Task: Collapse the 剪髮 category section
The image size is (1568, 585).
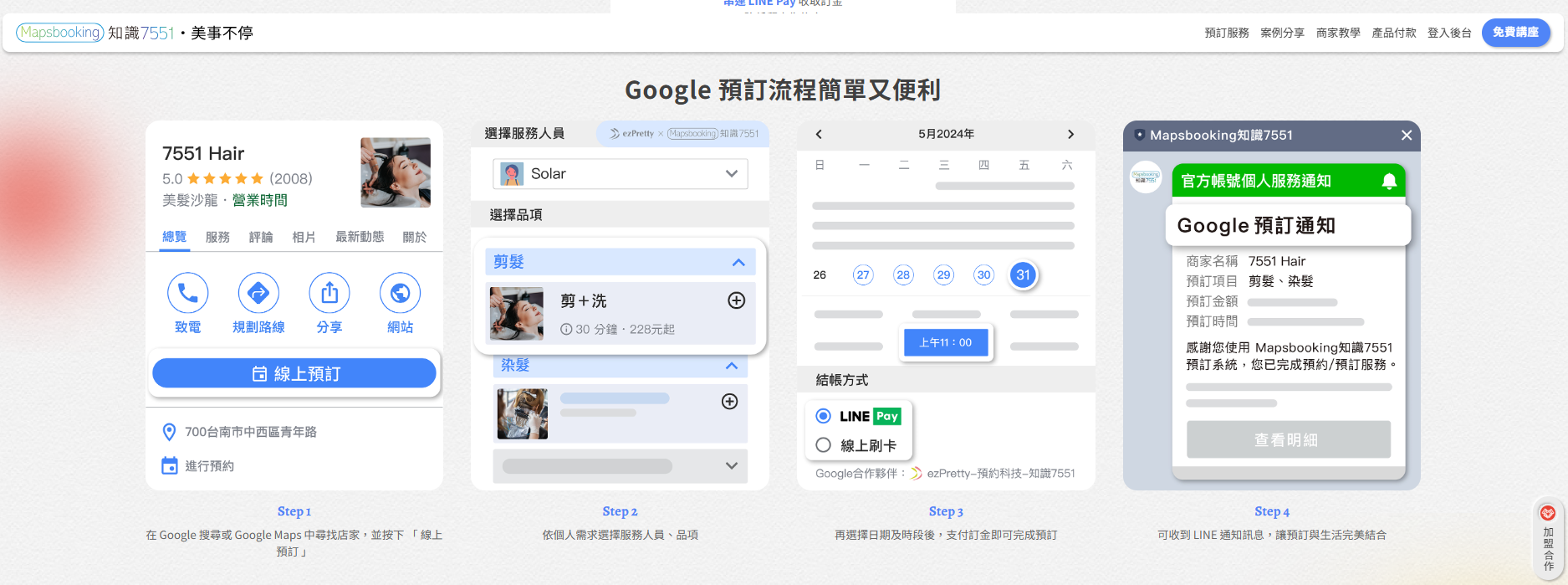Action: pyautogui.click(x=738, y=262)
